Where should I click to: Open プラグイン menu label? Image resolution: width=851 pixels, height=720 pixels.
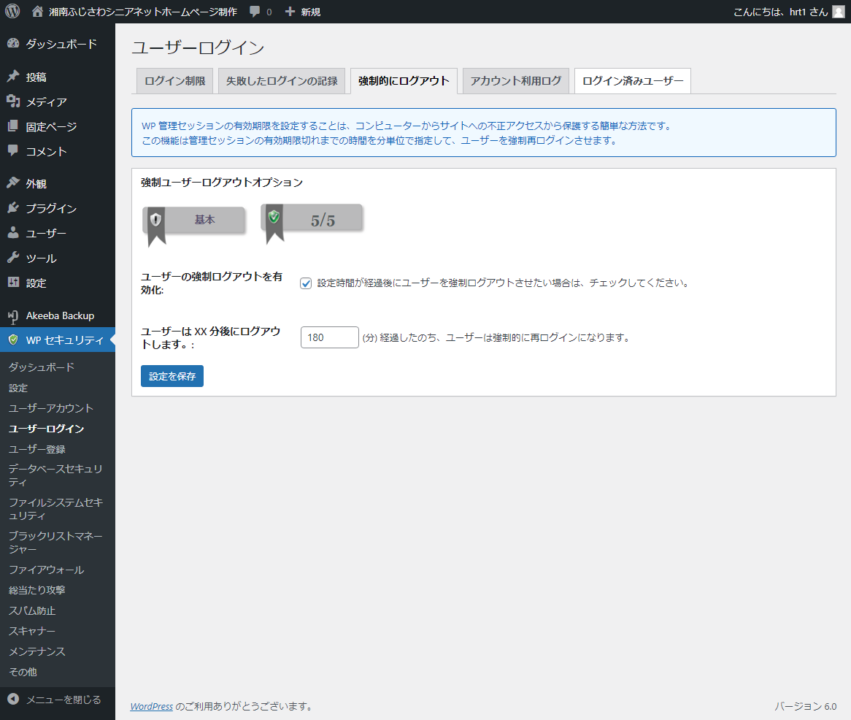tap(51, 208)
